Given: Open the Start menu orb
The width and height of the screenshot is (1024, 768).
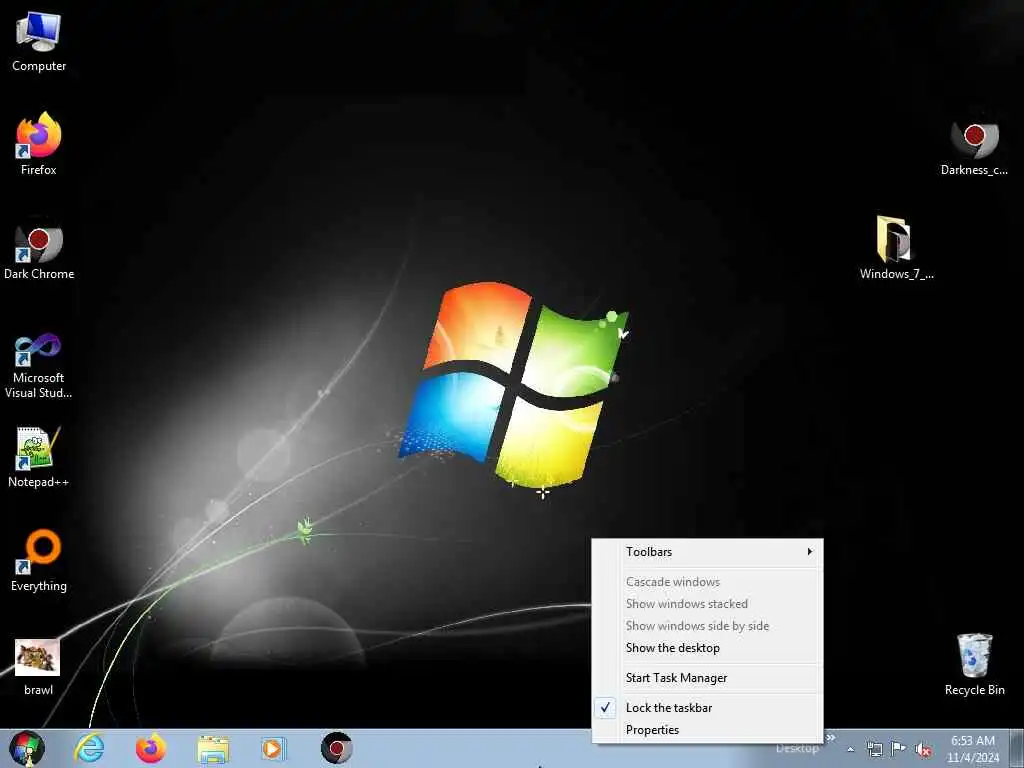Looking at the screenshot, I should [27, 748].
